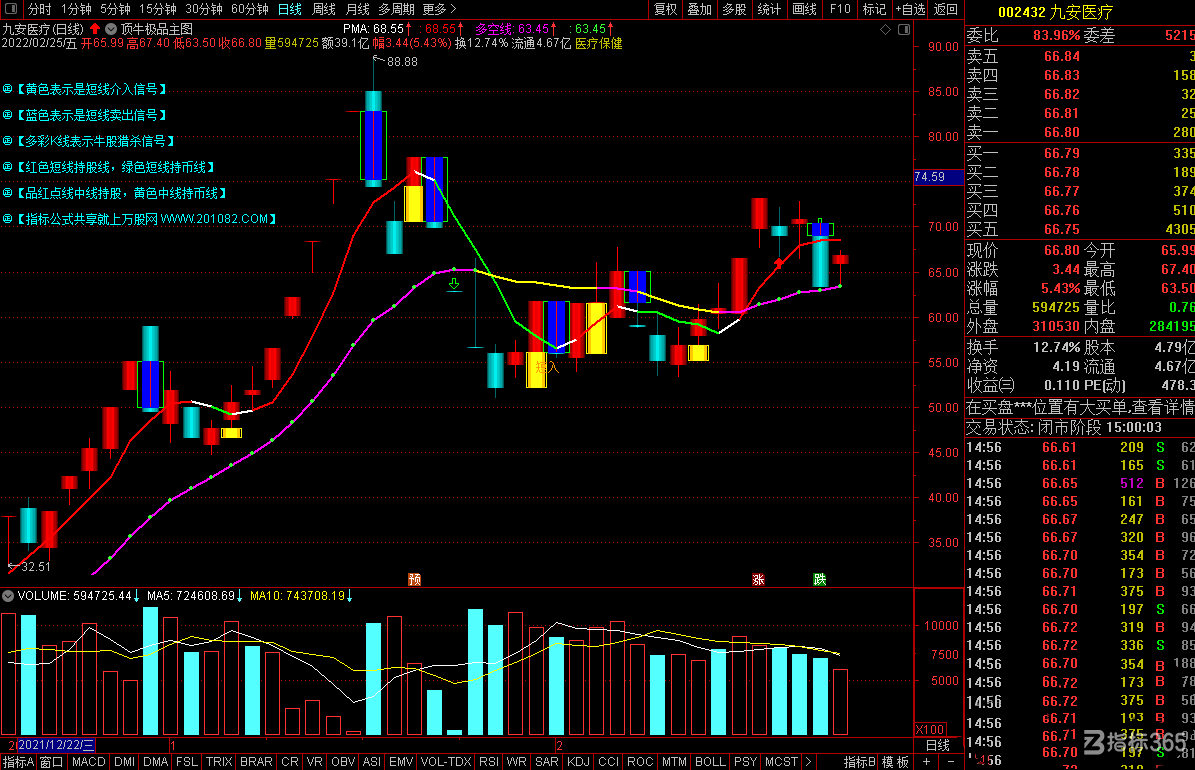This screenshot has width=1195, height=770.
Task: Switch to 15分钟 period
Action: [158, 9]
